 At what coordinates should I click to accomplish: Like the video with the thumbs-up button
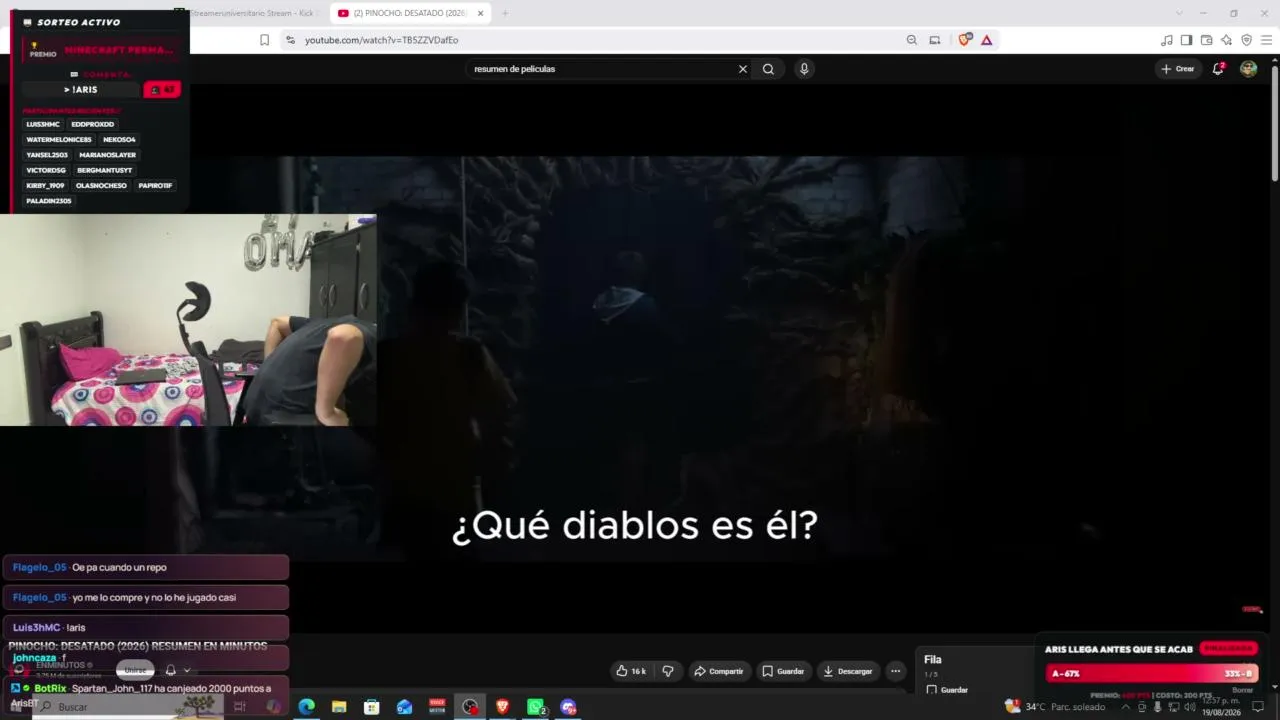[631, 671]
